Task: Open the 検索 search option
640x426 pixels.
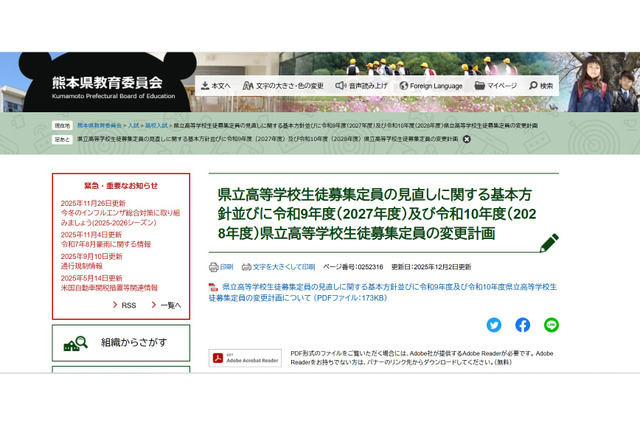Action: click(541, 86)
